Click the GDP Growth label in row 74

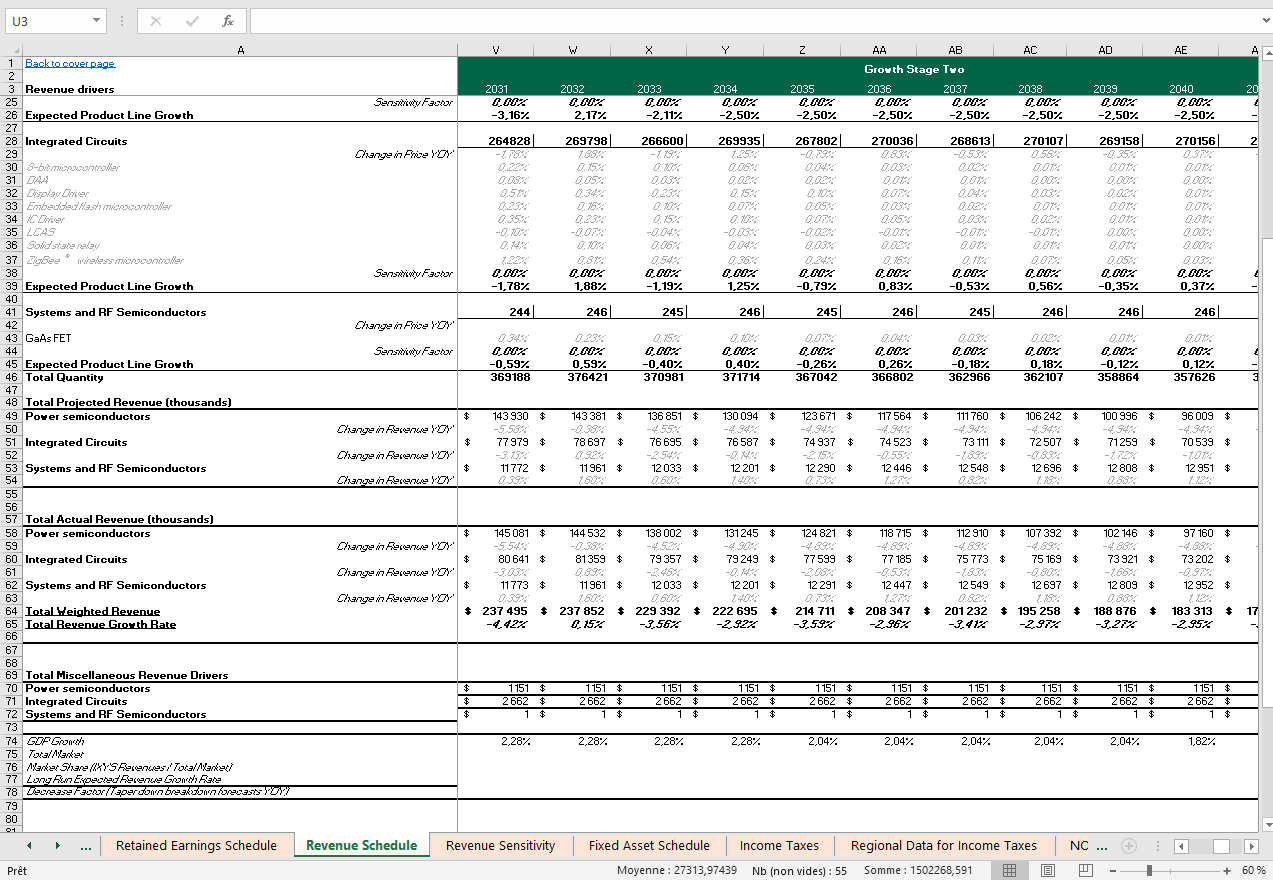coord(54,741)
